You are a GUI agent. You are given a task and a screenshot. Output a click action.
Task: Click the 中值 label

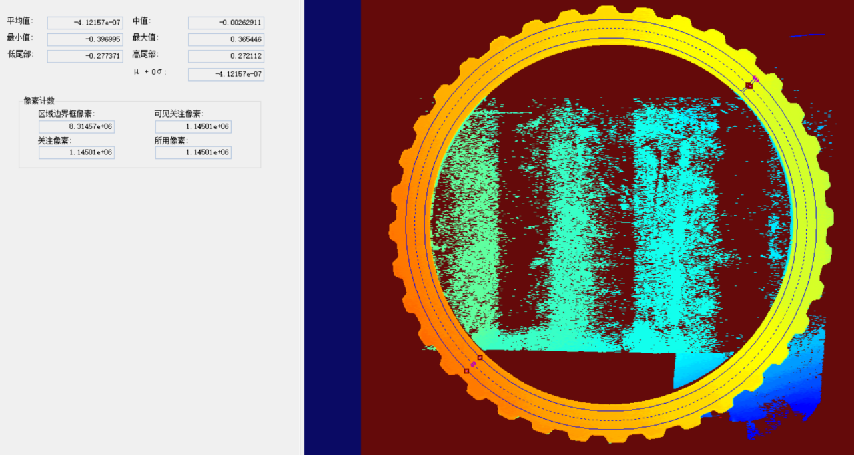[142, 21]
